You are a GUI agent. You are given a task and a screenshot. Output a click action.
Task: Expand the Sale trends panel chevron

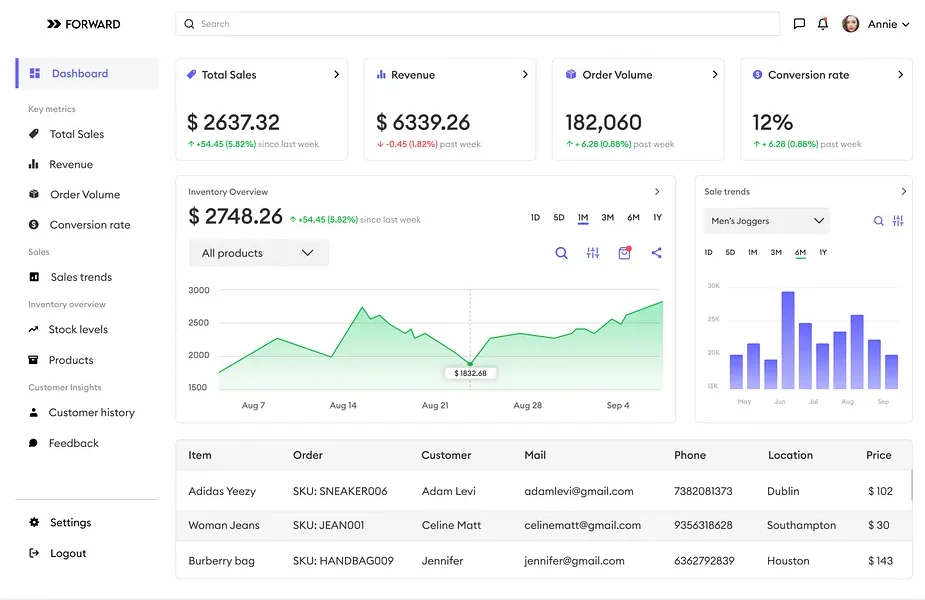click(903, 191)
